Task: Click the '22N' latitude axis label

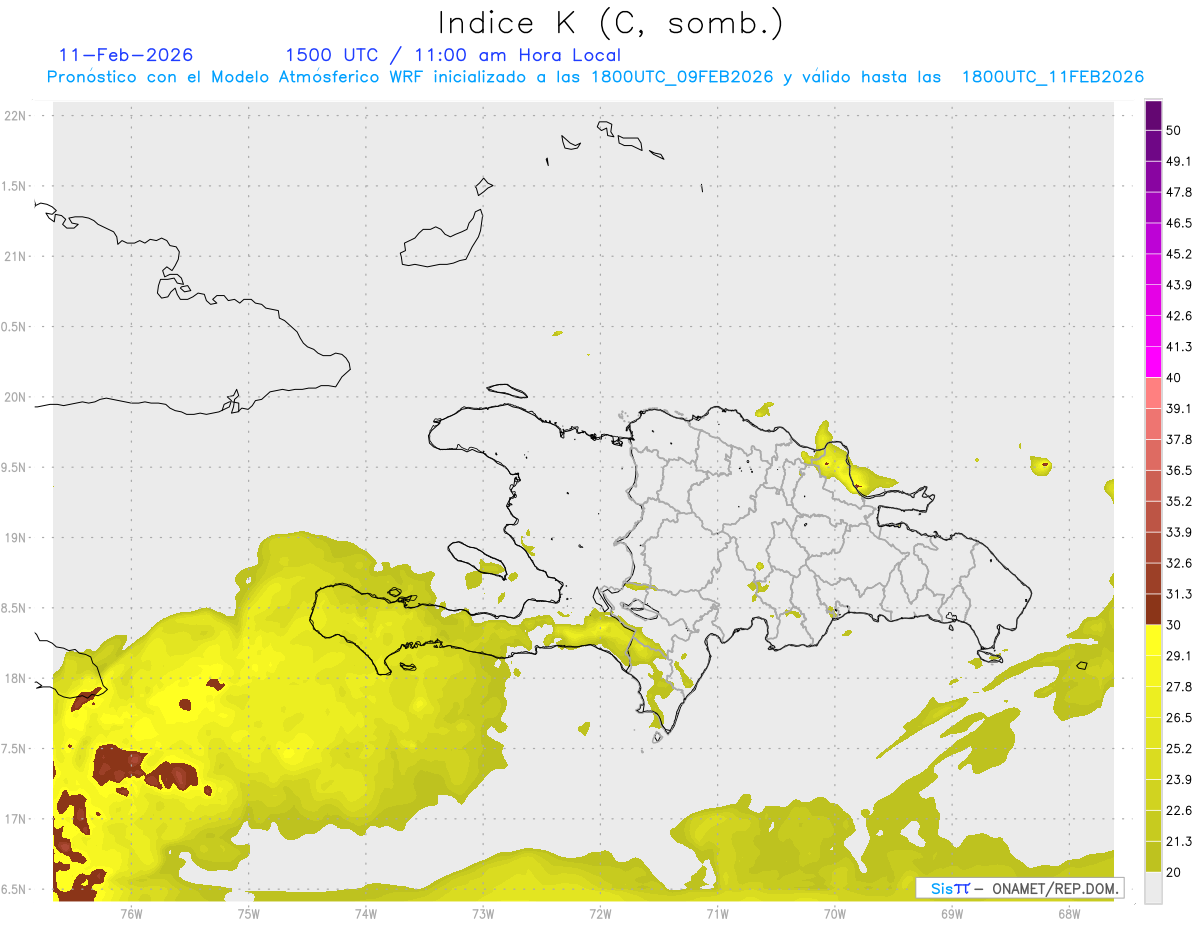Action: point(16,116)
